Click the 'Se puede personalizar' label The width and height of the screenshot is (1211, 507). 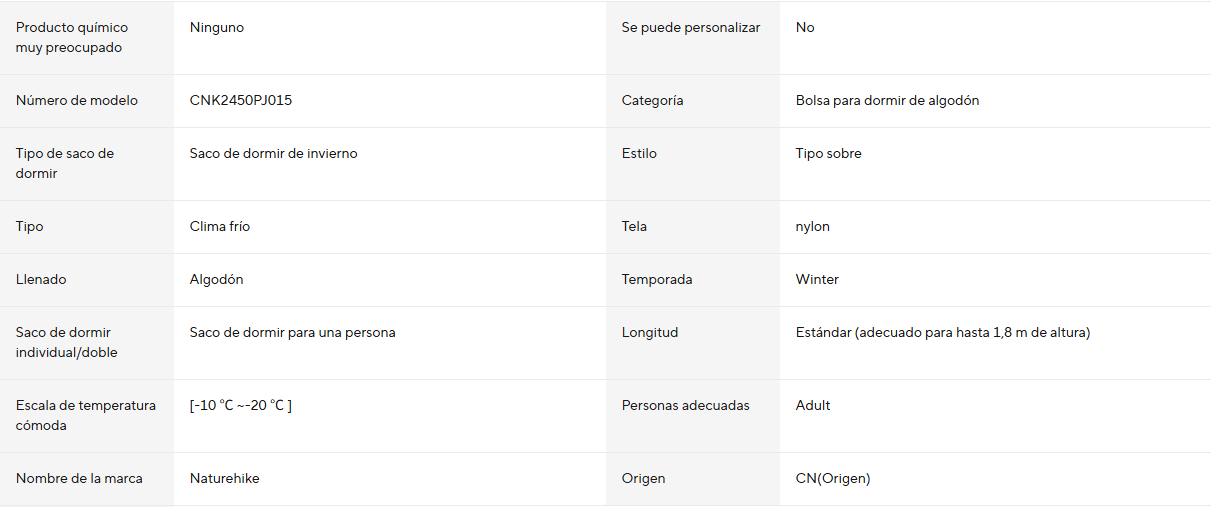[691, 27]
